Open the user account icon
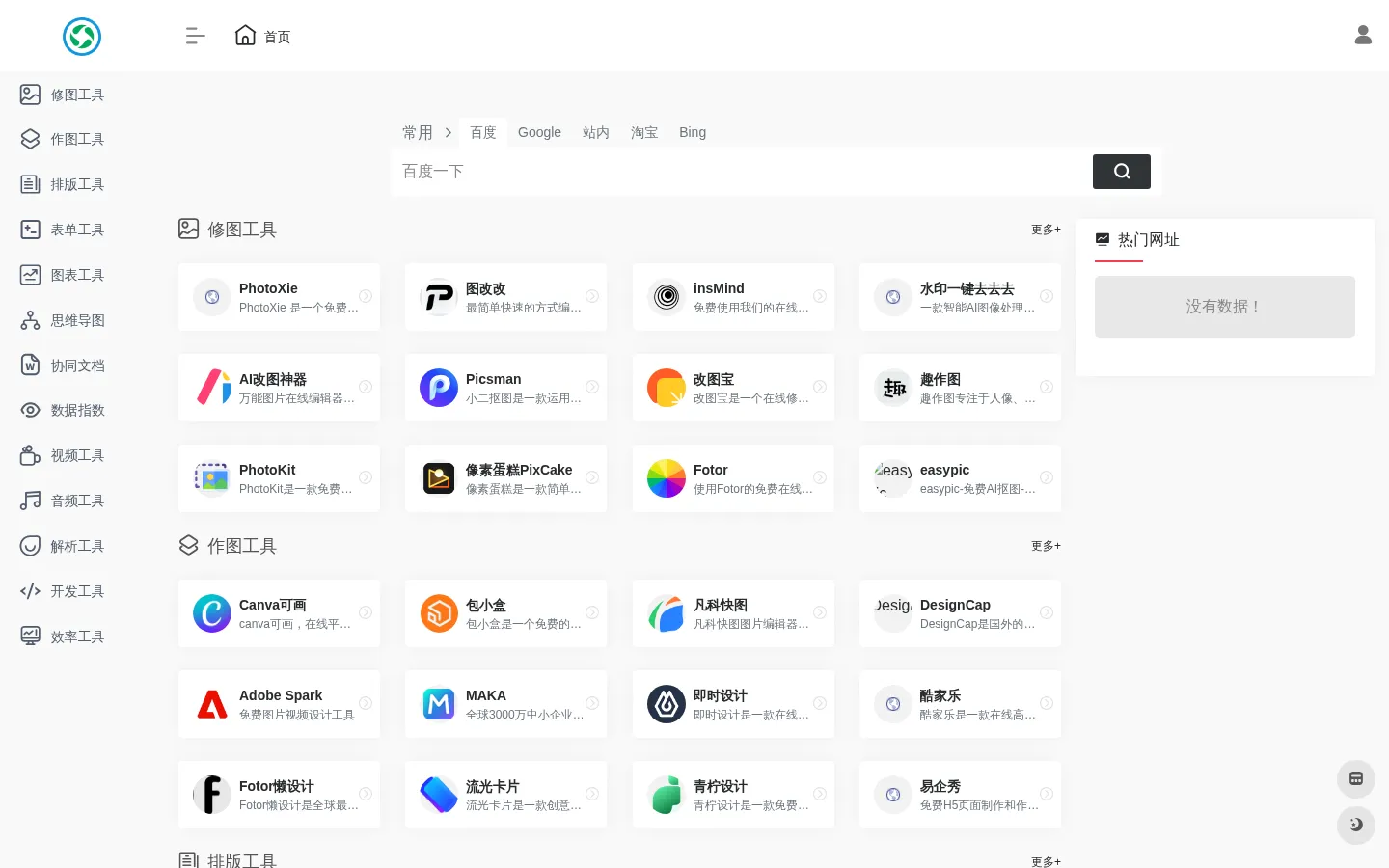The height and width of the screenshot is (868, 1389). click(1363, 35)
